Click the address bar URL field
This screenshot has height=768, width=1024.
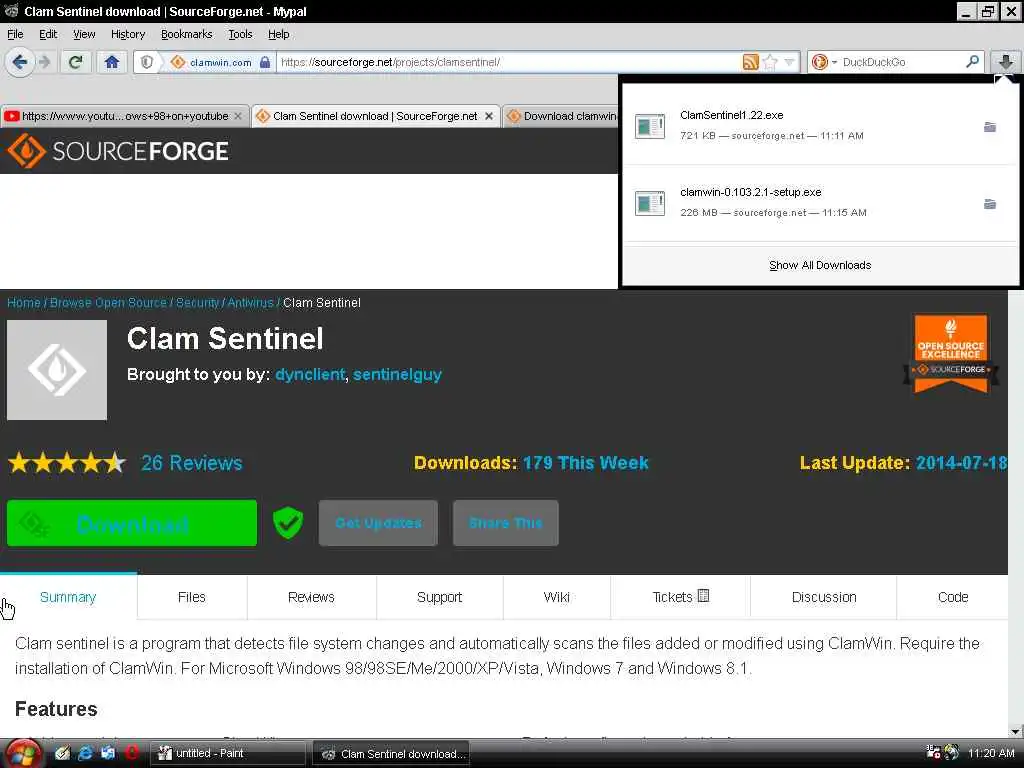pos(509,62)
